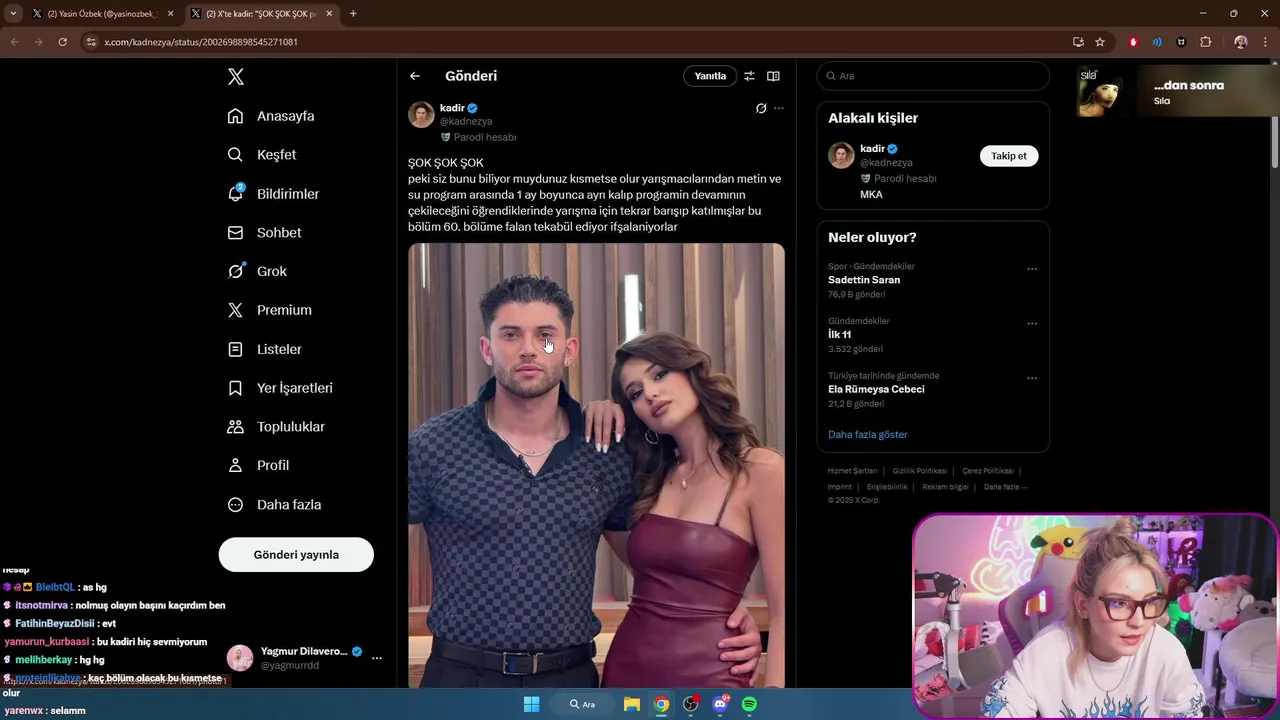This screenshot has height=720, width=1280.
Task: Expand the Daha fazla footer menu
Action: pos(1005,487)
